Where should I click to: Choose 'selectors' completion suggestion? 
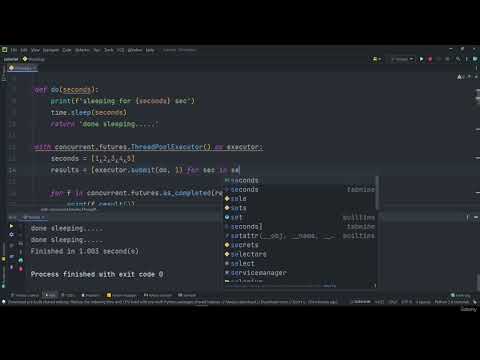(x=300, y=254)
